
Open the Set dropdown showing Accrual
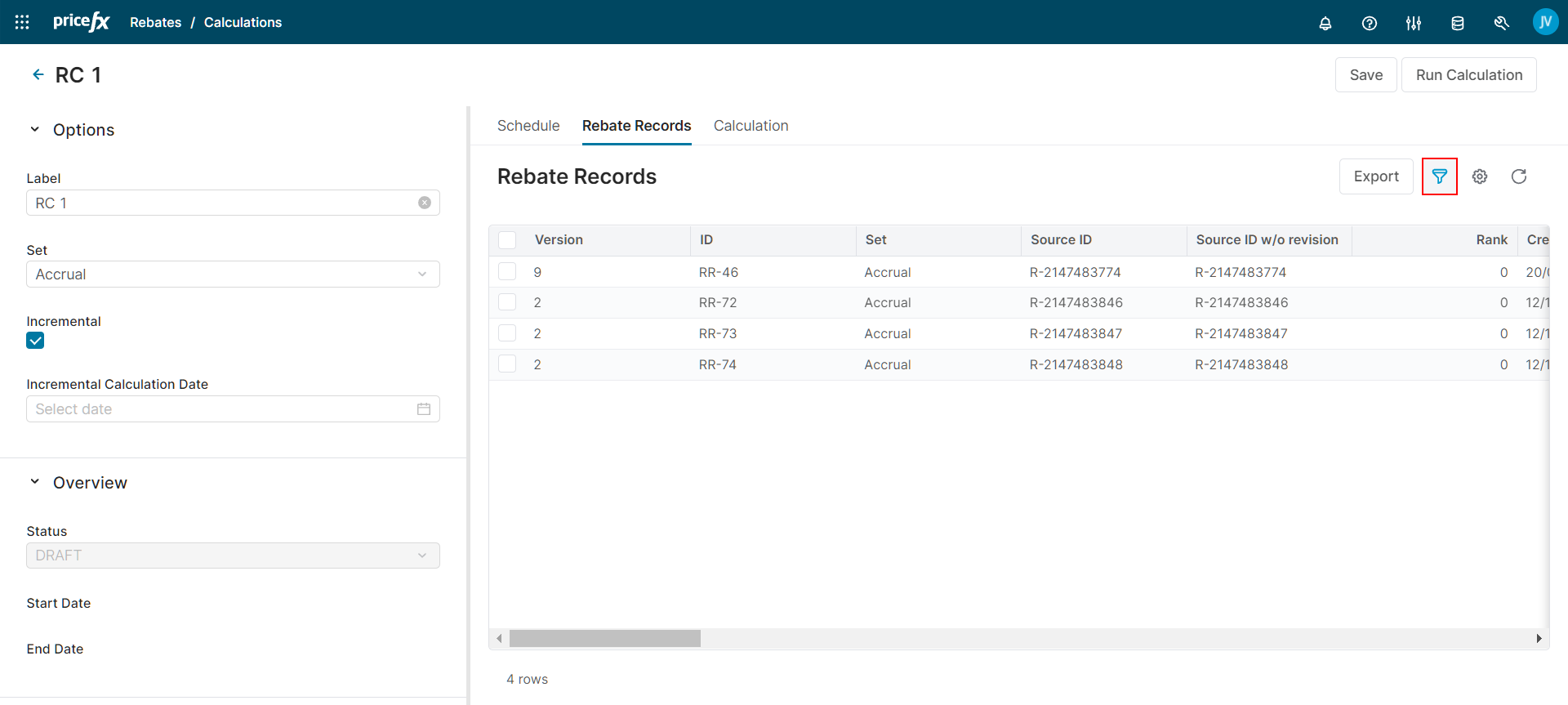click(x=233, y=274)
